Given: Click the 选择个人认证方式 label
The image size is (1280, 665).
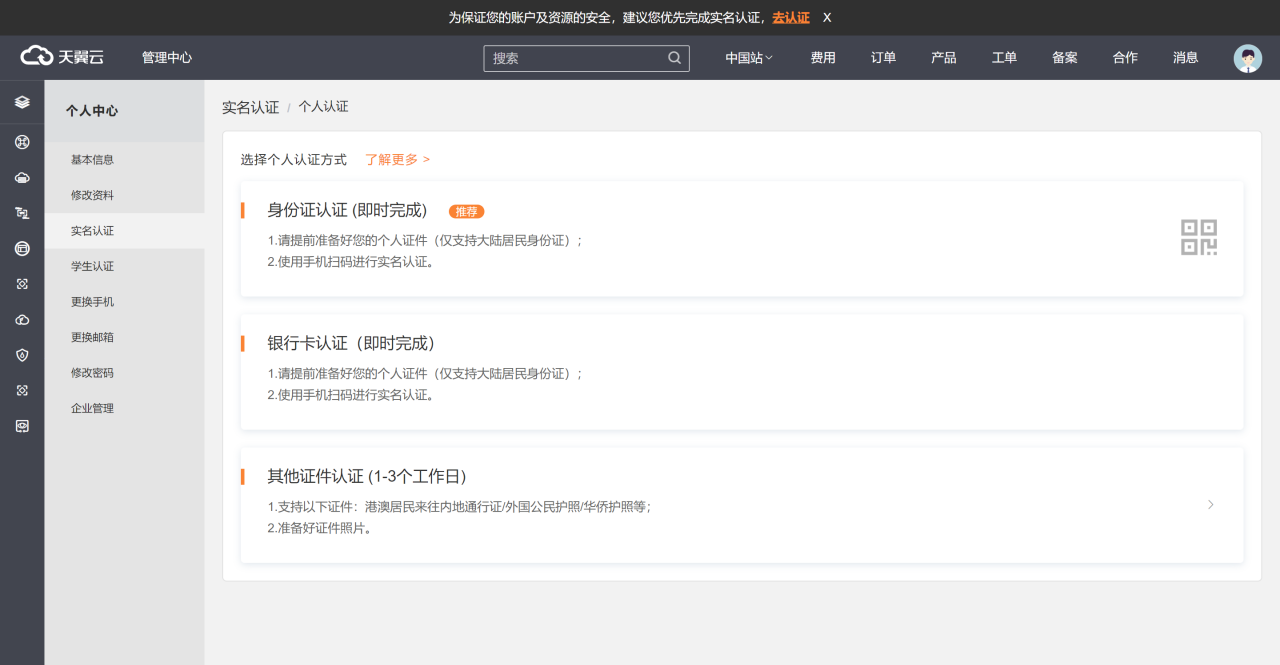Looking at the screenshot, I should (294, 159).
